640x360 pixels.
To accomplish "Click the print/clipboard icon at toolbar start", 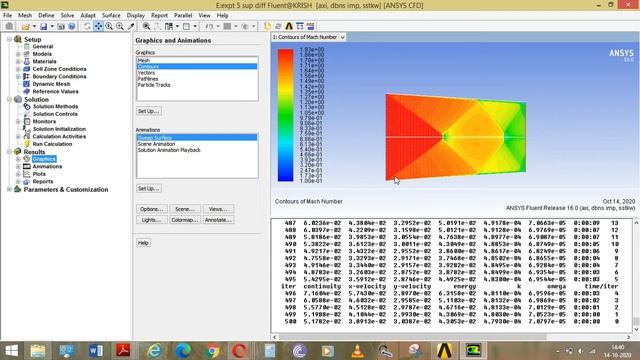I will [x=9, y=27].
